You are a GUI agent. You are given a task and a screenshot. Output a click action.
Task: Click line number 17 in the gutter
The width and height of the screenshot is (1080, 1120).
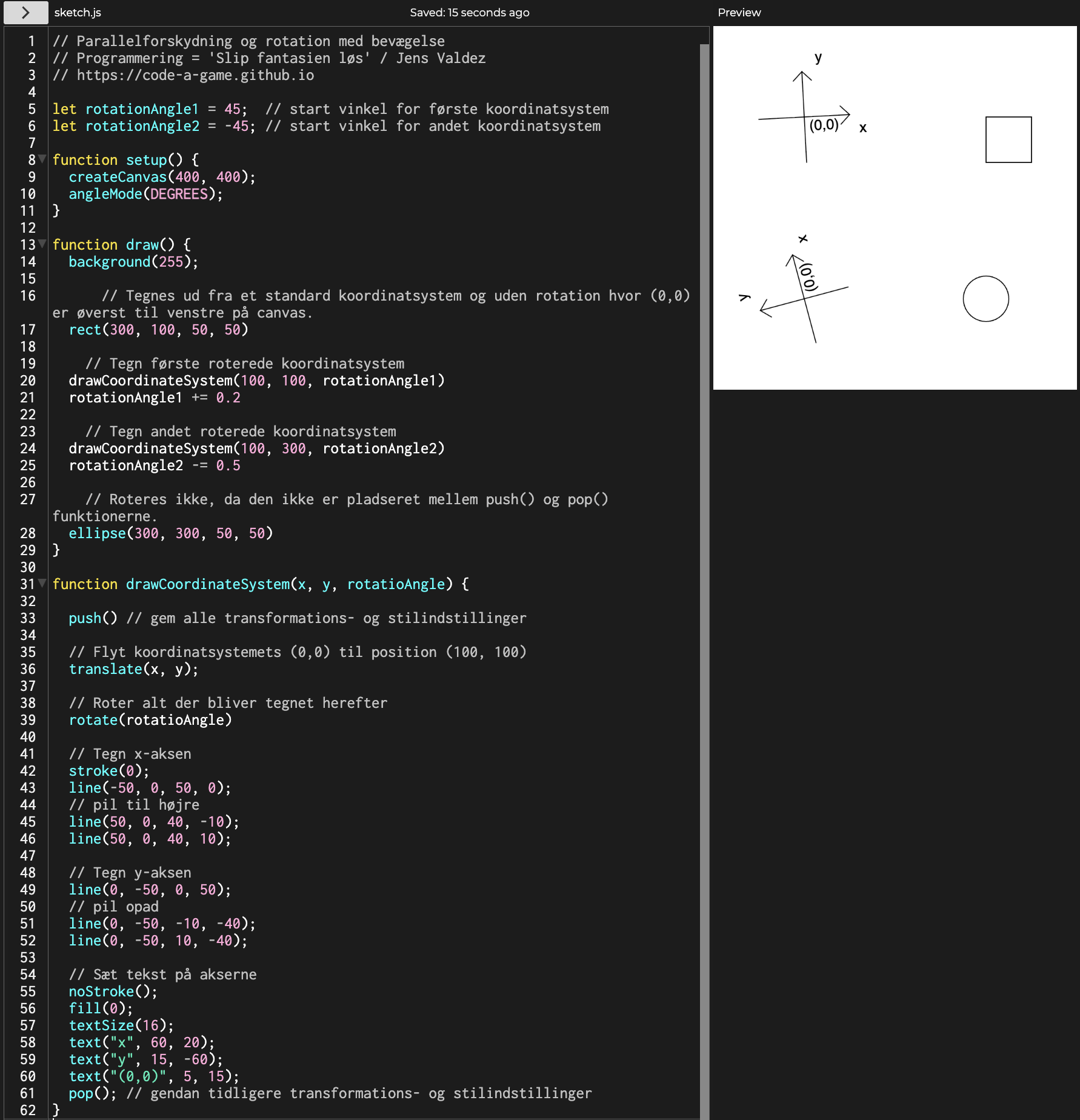(28, 330)
